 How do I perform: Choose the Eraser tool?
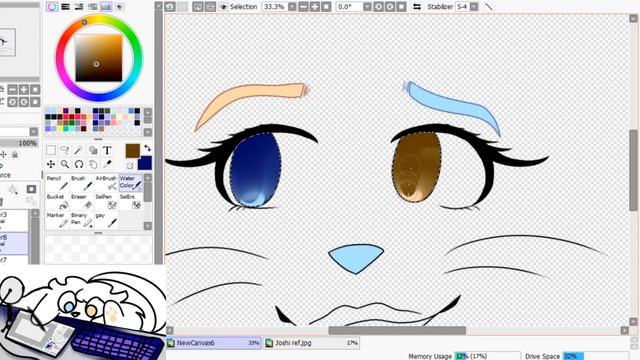click(x=82, y=201)
